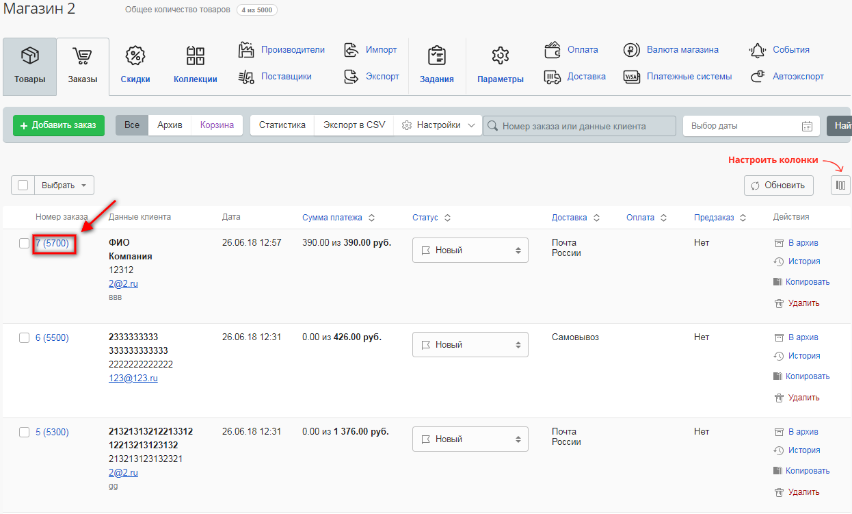Click the column settings icon

[840, 185]
